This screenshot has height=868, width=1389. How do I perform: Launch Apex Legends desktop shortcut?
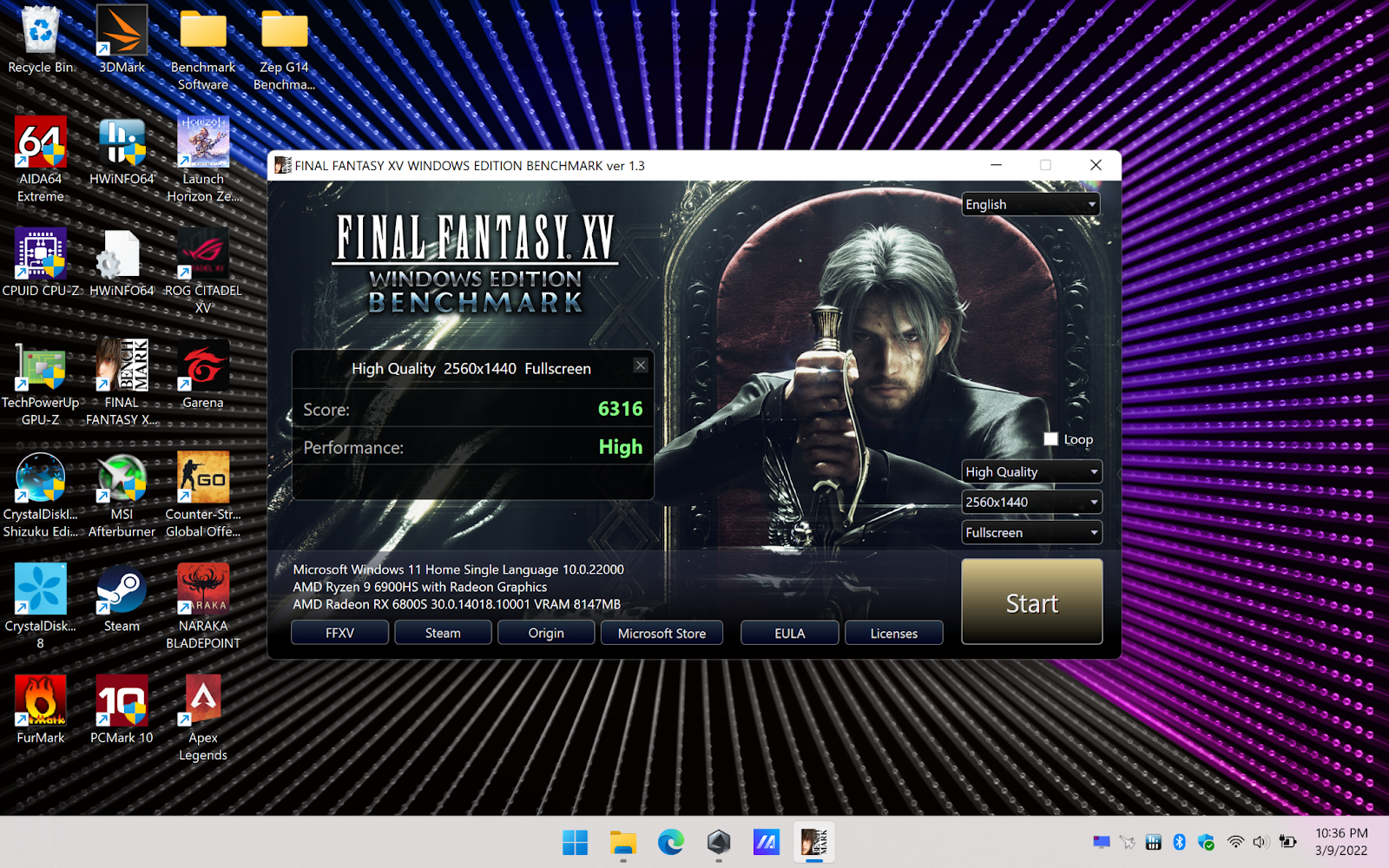tap(203, 719)
